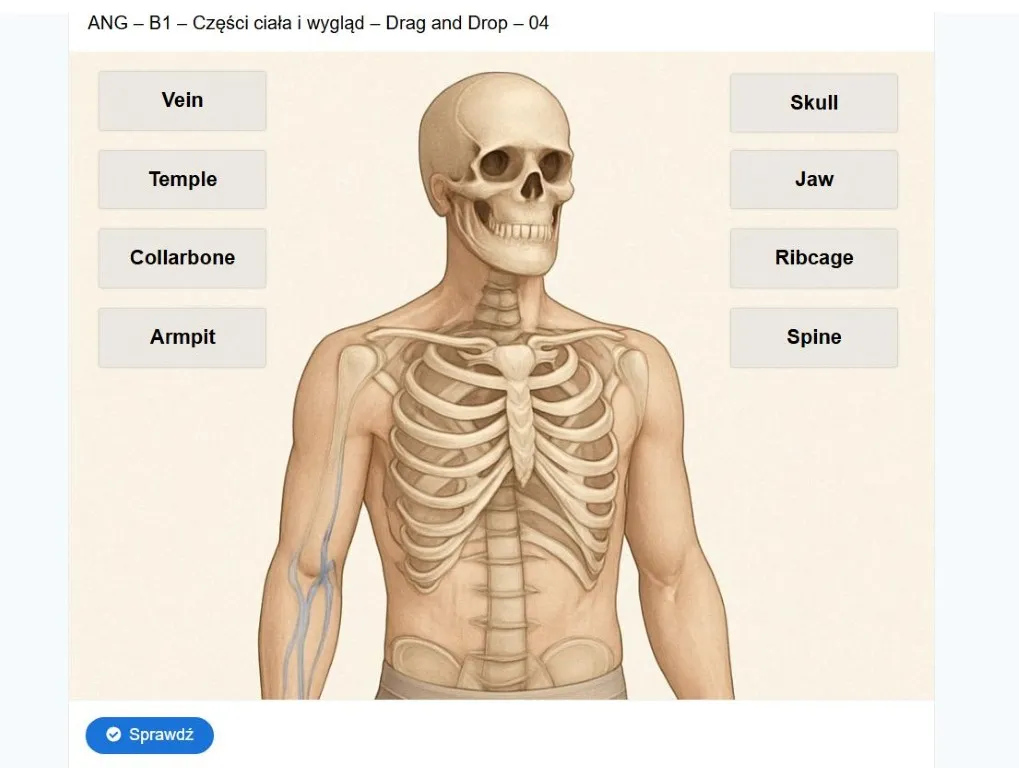Choose the Spine label card

tap(814, 337)
